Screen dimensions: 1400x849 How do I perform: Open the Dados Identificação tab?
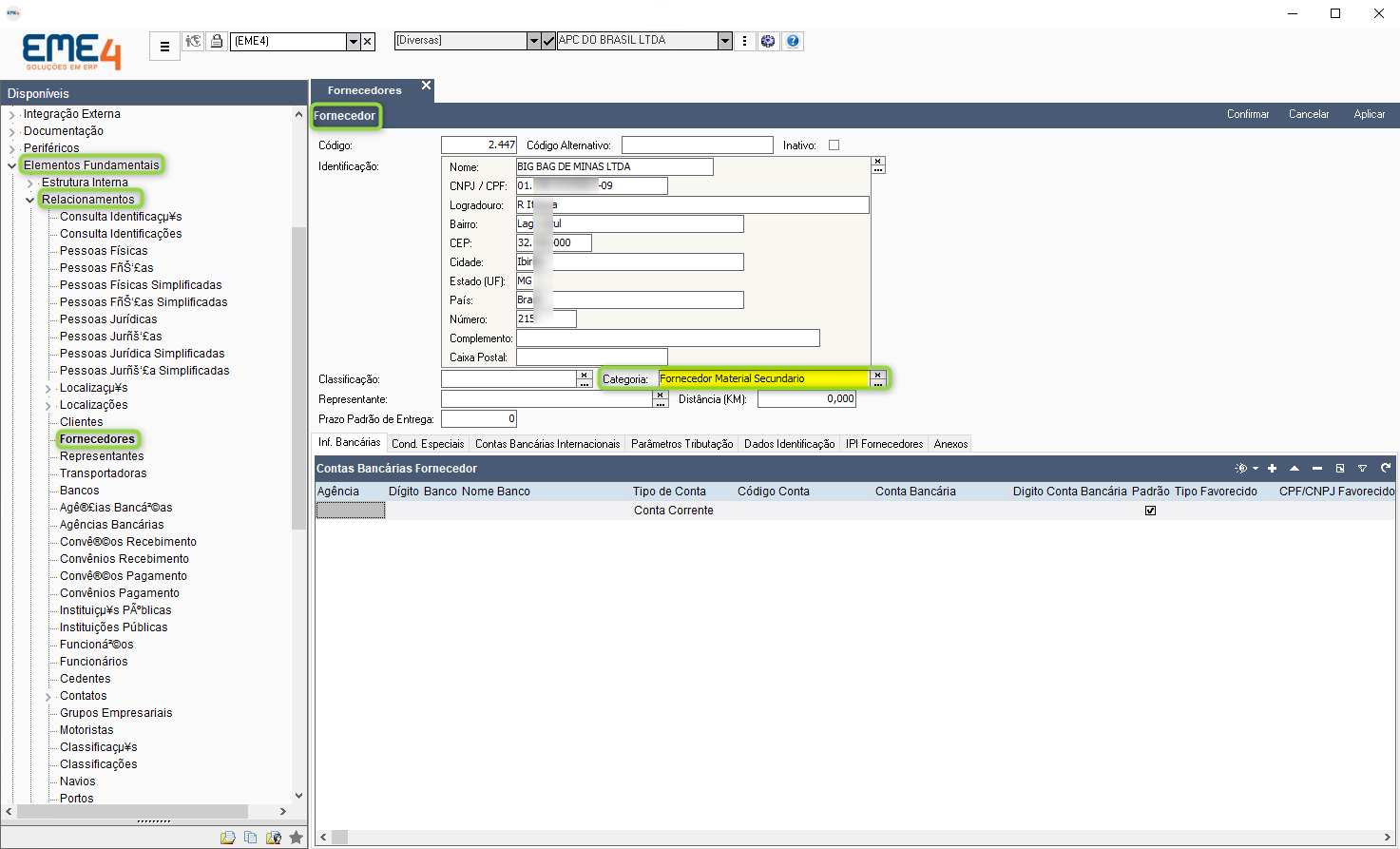[x=789, y=444]
